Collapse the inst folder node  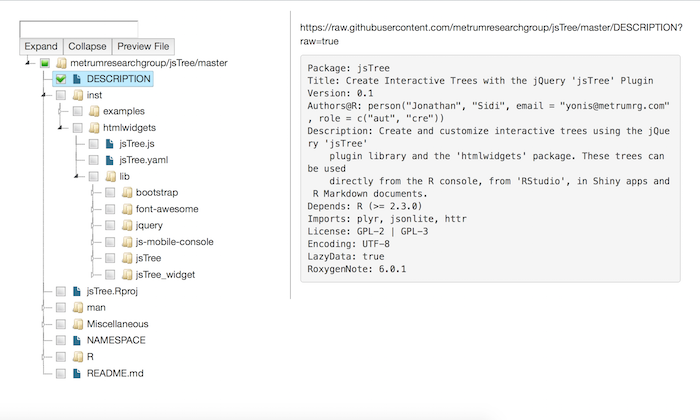(x=44, y=95)
